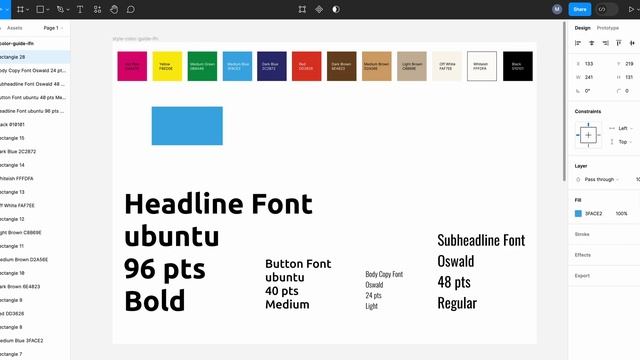Click the width field 241

[x=589, y=78]
